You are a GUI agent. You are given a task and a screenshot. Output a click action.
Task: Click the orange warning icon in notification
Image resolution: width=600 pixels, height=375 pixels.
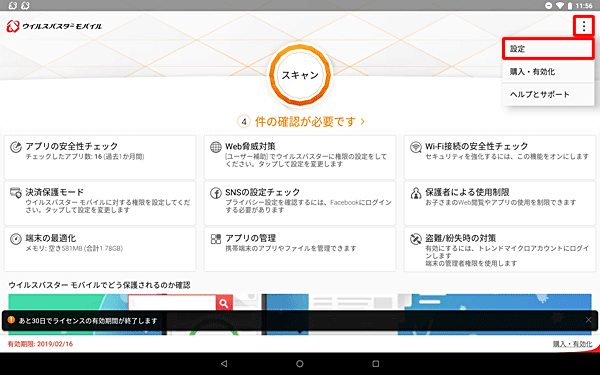(x=11, y=320)
